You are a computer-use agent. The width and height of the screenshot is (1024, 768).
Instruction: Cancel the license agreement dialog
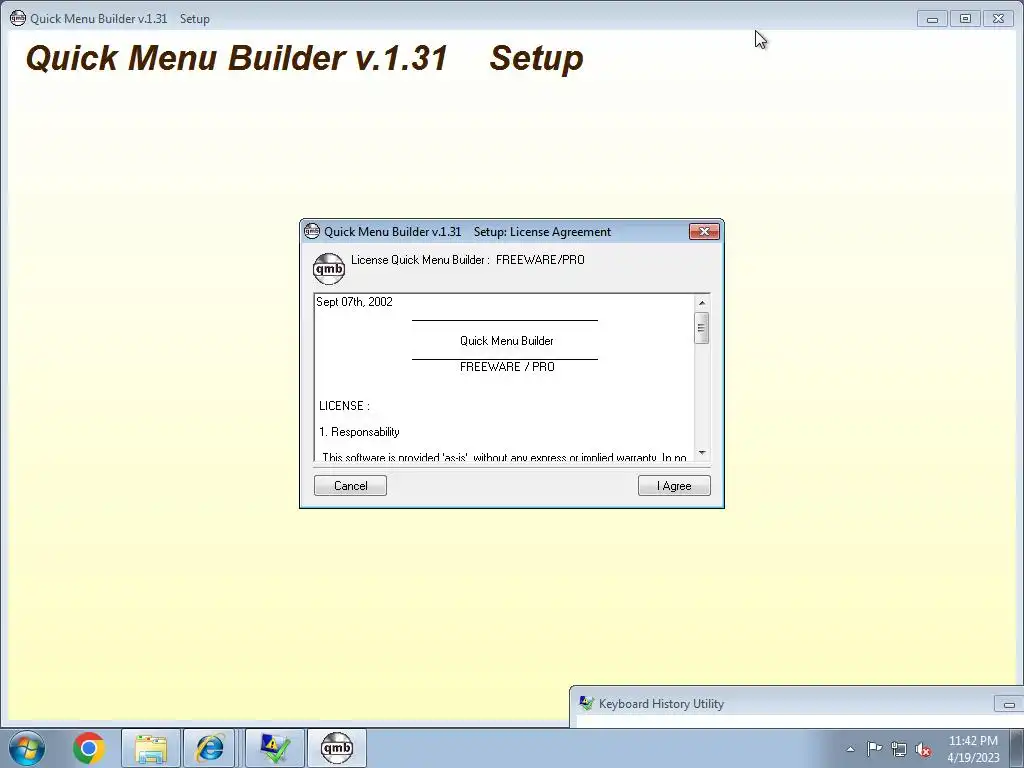(x=350, y=485)
